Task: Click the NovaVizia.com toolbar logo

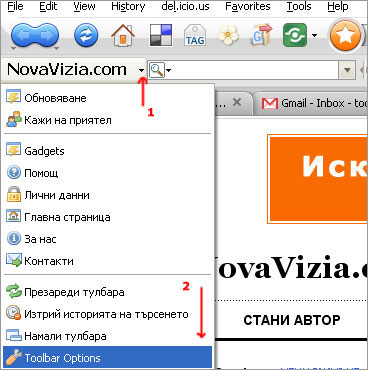Action: click(x=67, y=70)
